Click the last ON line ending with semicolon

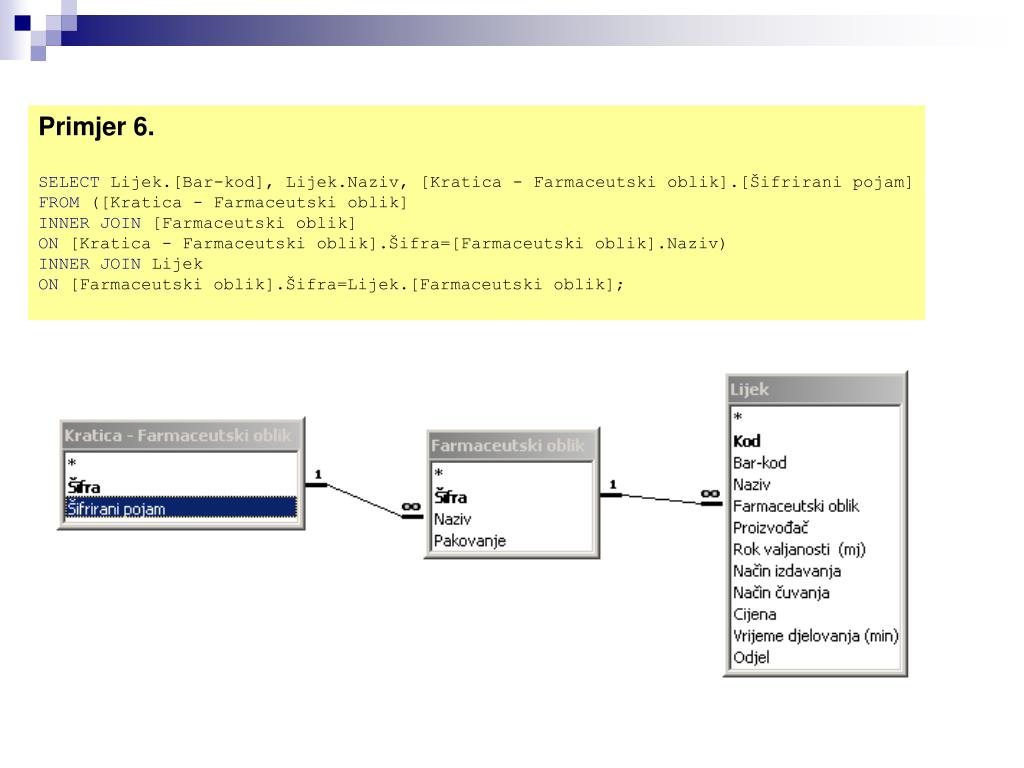[331, 285]
